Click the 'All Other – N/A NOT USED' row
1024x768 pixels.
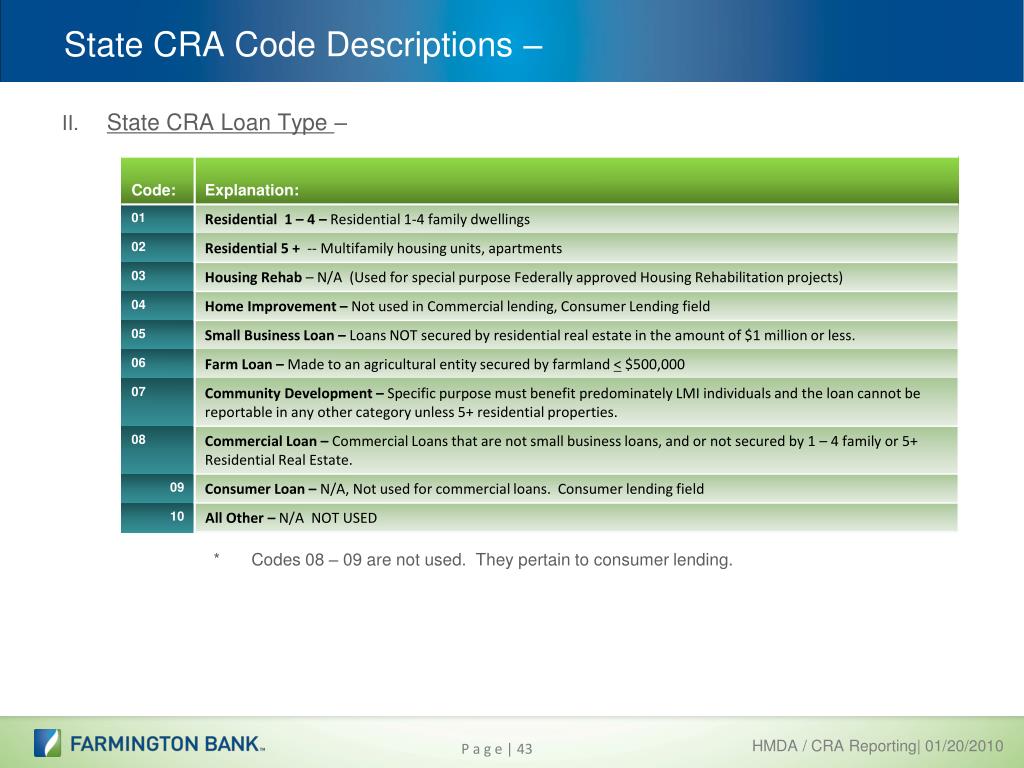tap(577, 518)
